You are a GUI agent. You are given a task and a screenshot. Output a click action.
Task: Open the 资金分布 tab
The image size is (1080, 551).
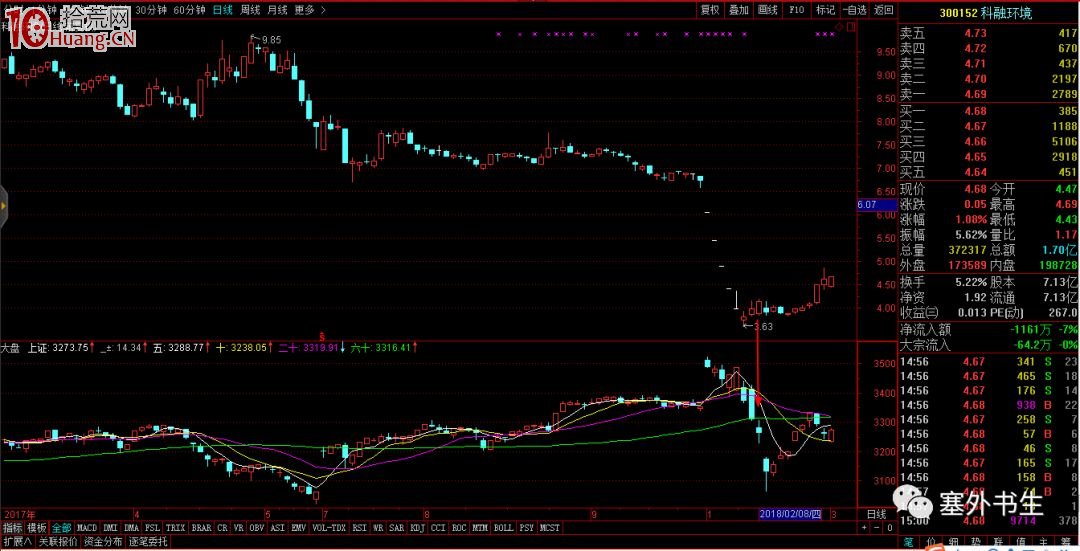(103, 541)
